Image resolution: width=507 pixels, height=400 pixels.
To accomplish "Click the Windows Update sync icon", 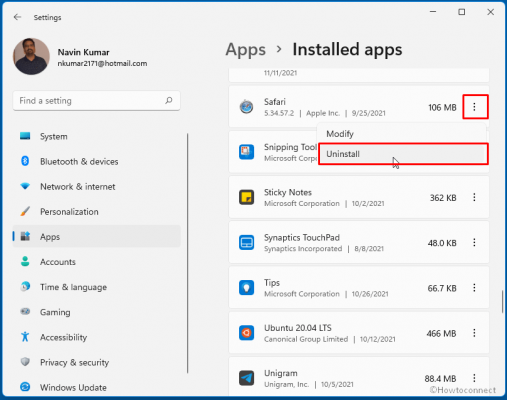I will pyautogui.click(x=25, y=387).
